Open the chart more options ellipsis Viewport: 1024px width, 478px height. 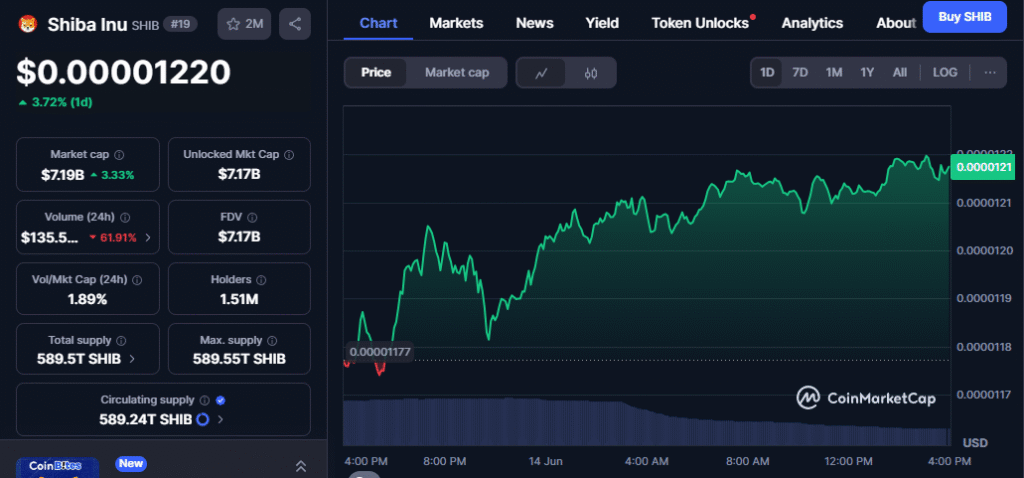[990, 72]
